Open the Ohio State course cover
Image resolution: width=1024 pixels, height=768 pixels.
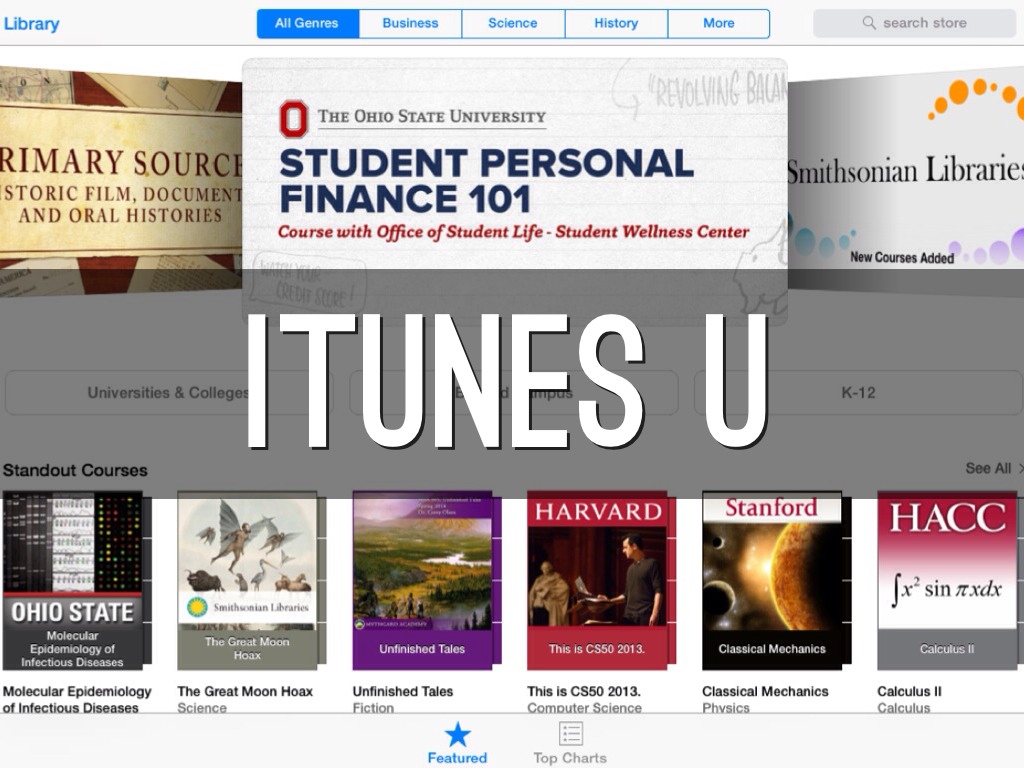(x=73, y=581)
